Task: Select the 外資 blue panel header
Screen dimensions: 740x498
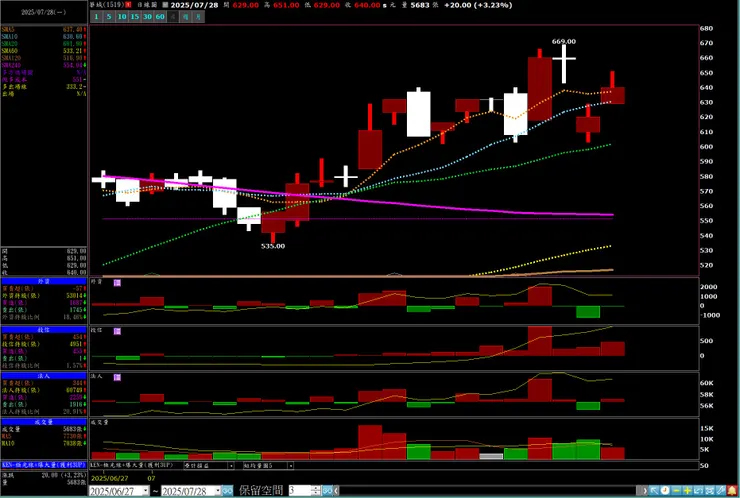Action: 43,281
